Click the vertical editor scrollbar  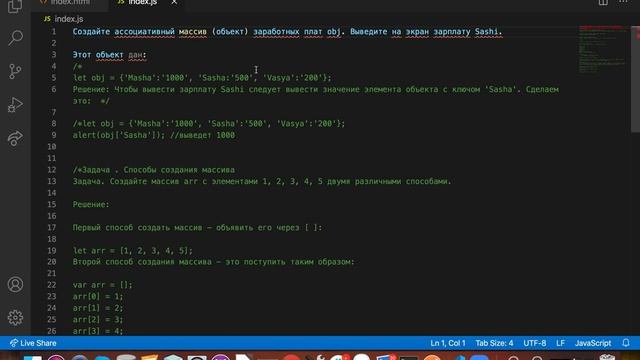tap(635, 80)
